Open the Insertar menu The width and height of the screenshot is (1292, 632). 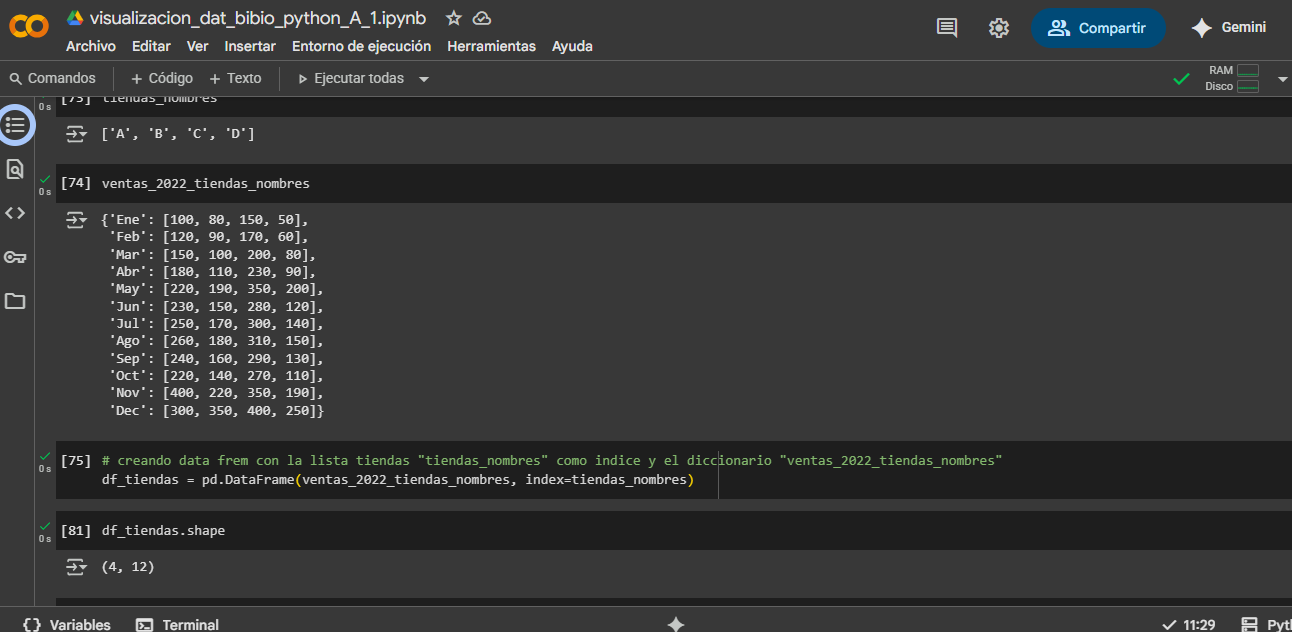click(x=250, y=46)
